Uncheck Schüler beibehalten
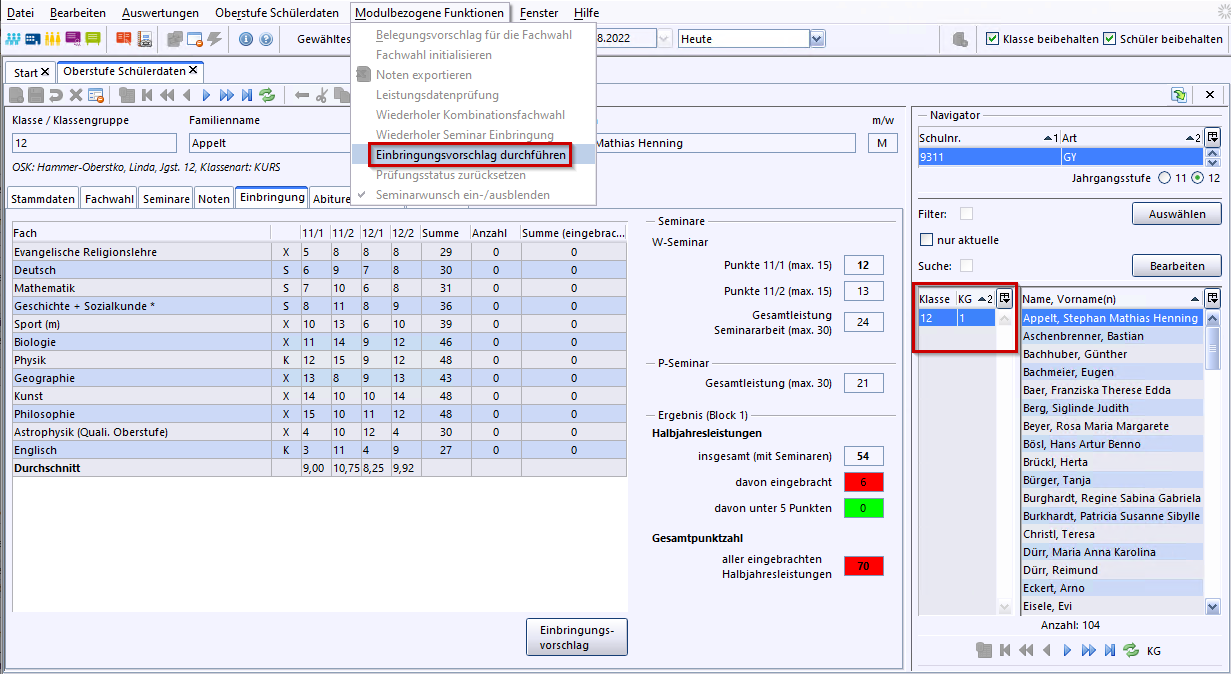Viewport: 1231px width, 674px height. [x=1109, y=39]
